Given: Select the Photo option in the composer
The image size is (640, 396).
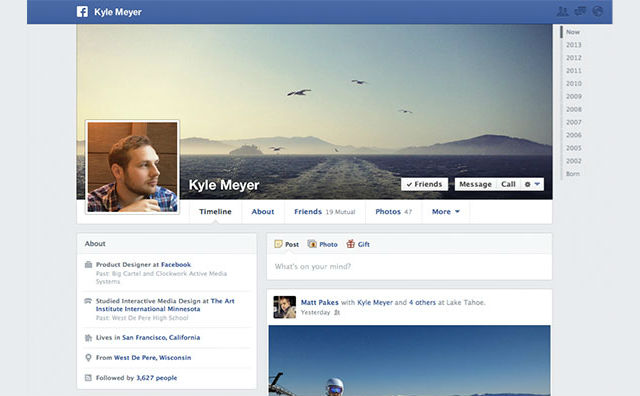Looking at the screenshot, I should click(x=322, y=244).
